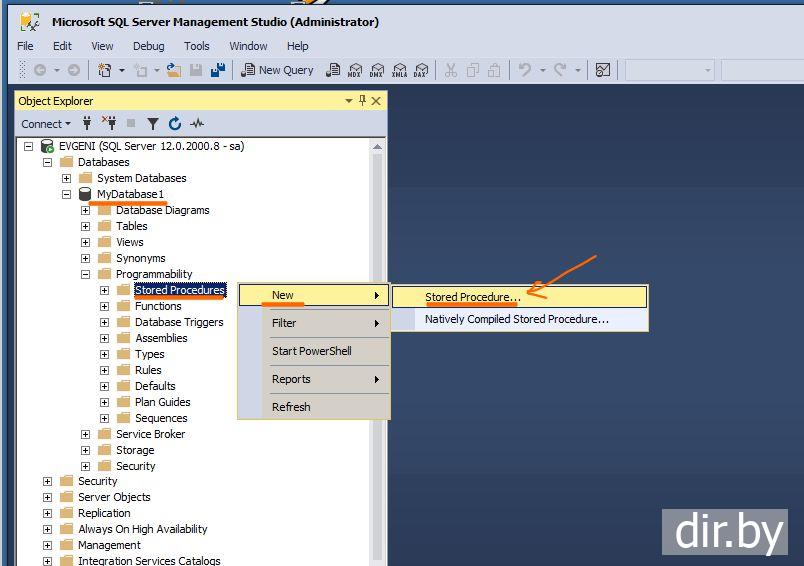Viewport: 804px width, 566px height.
Task: Collapse the MyDatabase1 tree node
Action: point(67,194)
